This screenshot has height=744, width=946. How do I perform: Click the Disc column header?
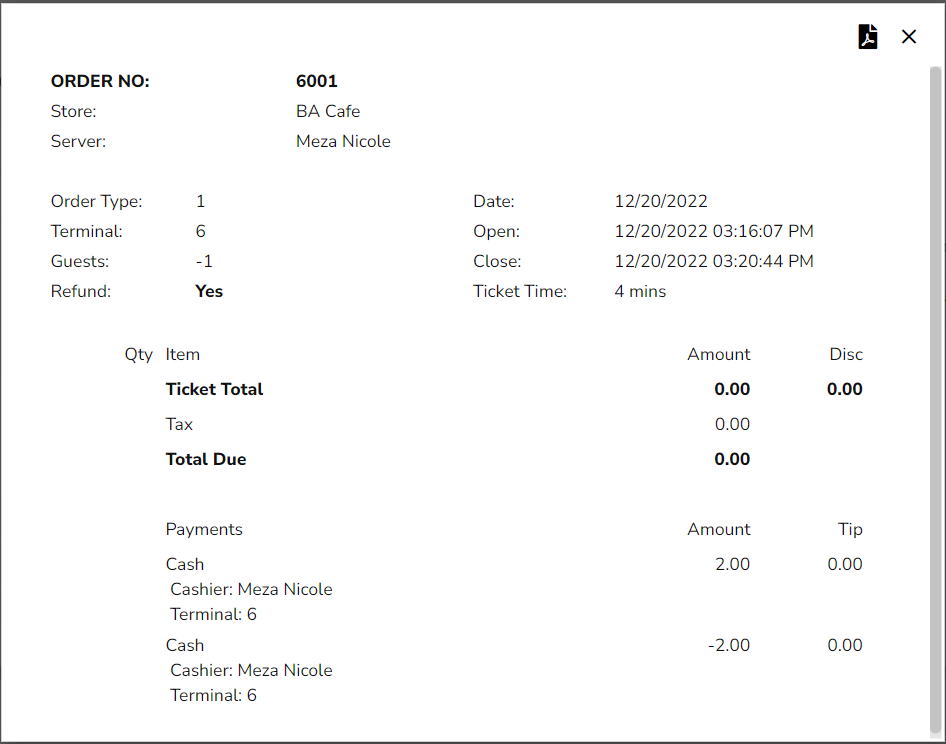845,354
